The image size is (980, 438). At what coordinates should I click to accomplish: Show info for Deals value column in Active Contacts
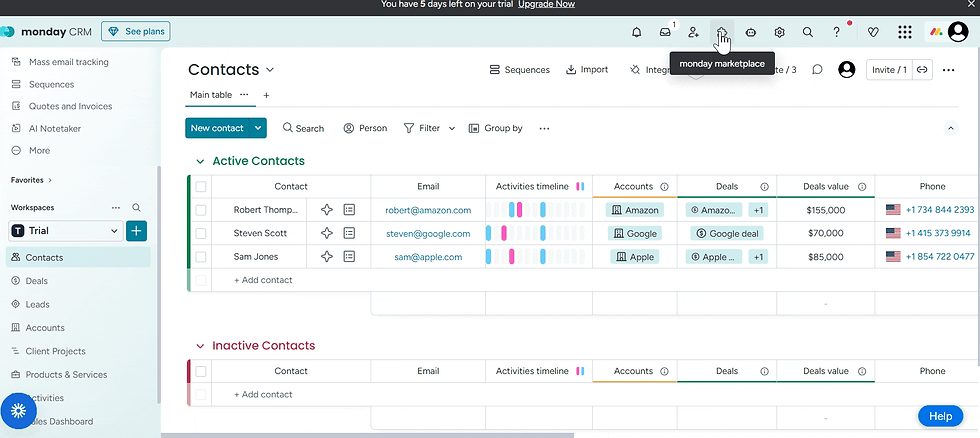(862, 186)
